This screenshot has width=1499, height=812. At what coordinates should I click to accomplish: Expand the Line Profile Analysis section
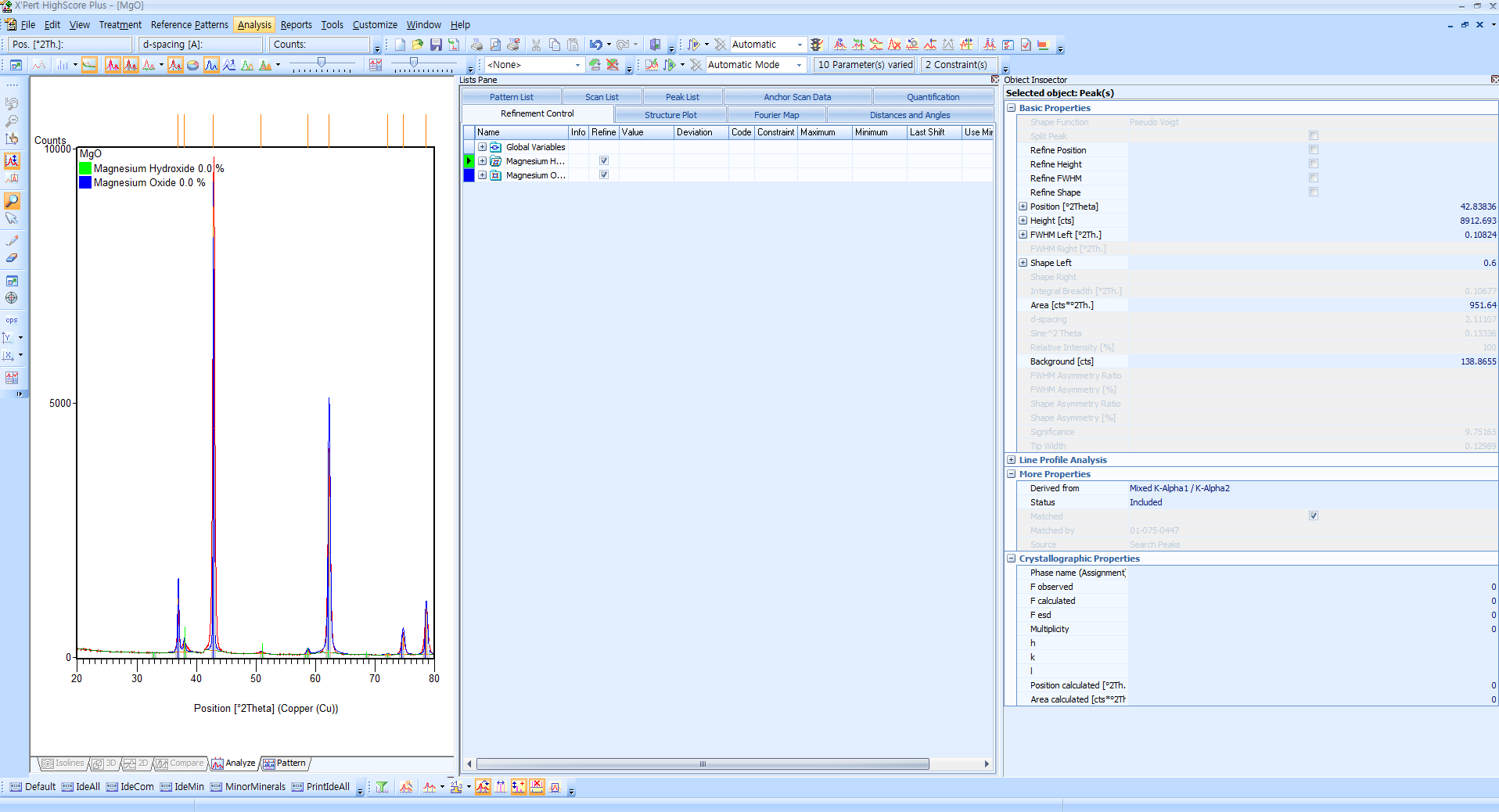[1012, 460]
